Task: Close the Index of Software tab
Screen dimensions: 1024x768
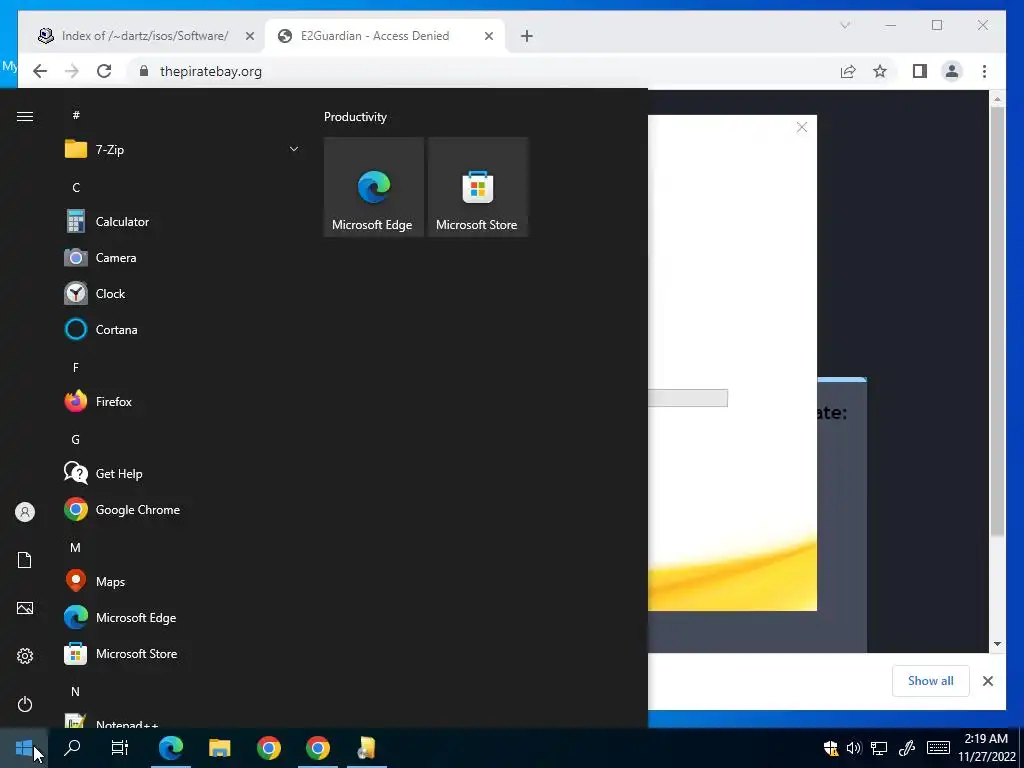Action: (249, 36)
